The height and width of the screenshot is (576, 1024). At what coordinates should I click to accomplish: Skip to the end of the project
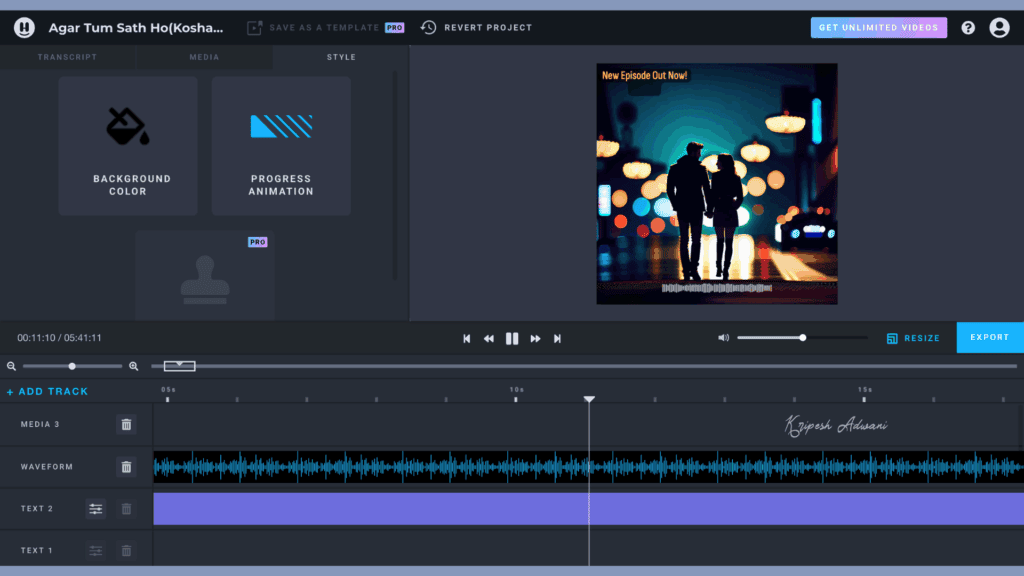pyautogui.click(x=557, y=338)
